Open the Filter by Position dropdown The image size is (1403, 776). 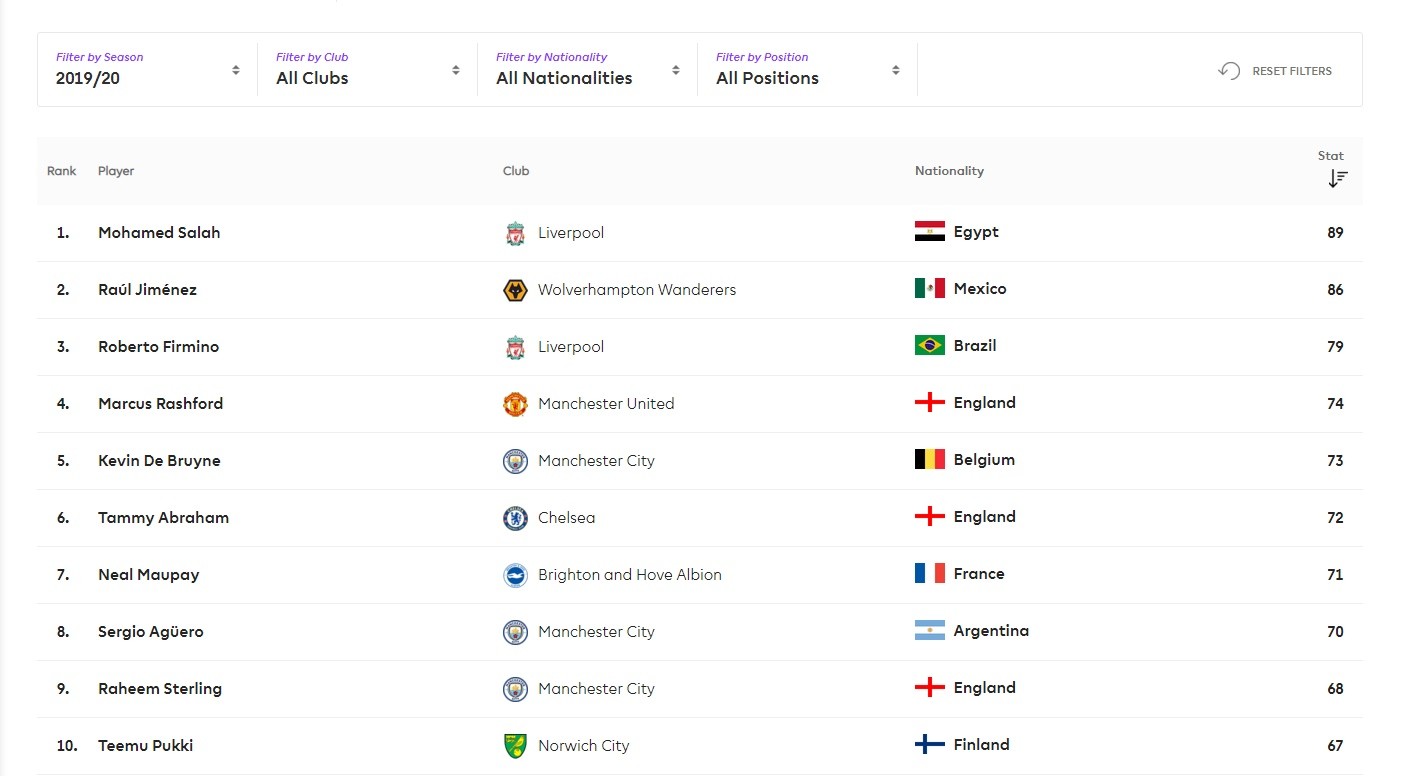pos(807,70)
